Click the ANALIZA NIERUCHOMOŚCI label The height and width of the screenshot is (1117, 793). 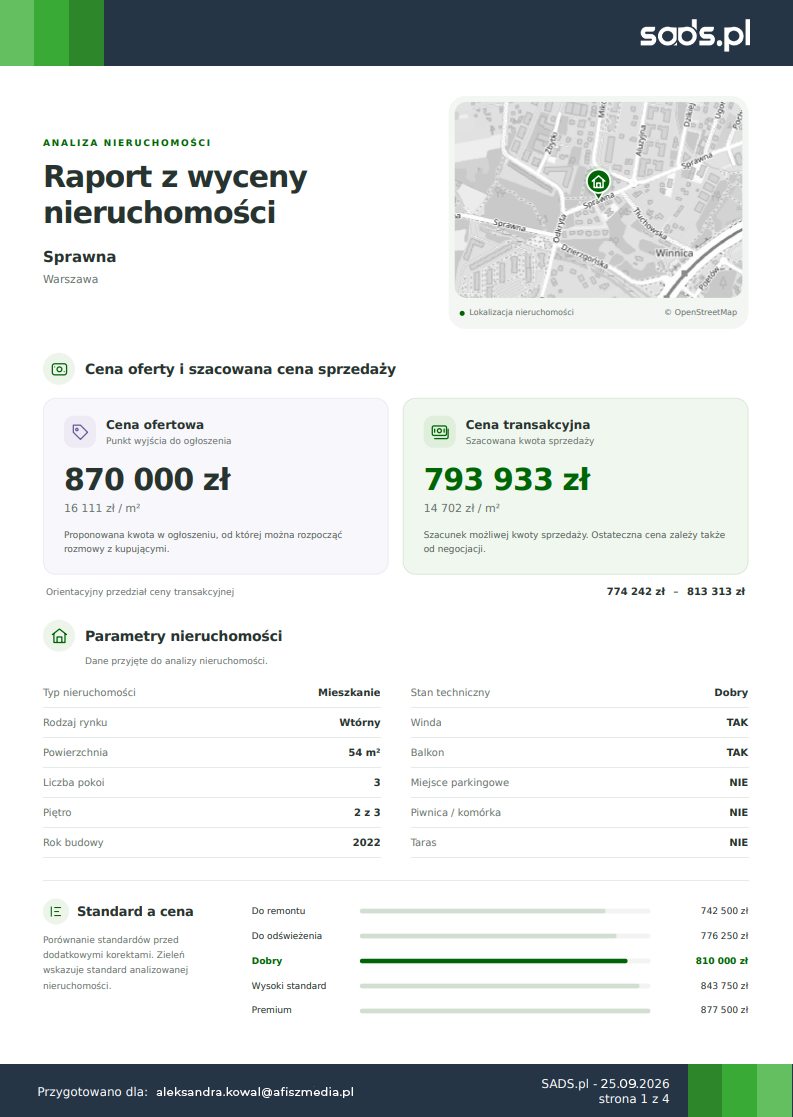tap(127, 142)
